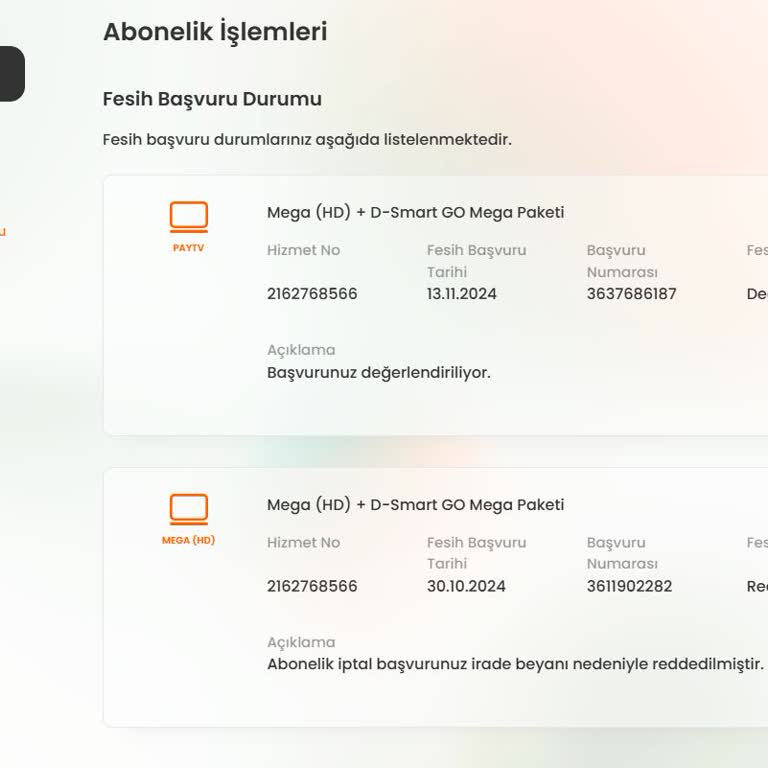The image size is (768, 768).
Task: Select the orange sidebar link at left edge
Action: coord(3,232)
